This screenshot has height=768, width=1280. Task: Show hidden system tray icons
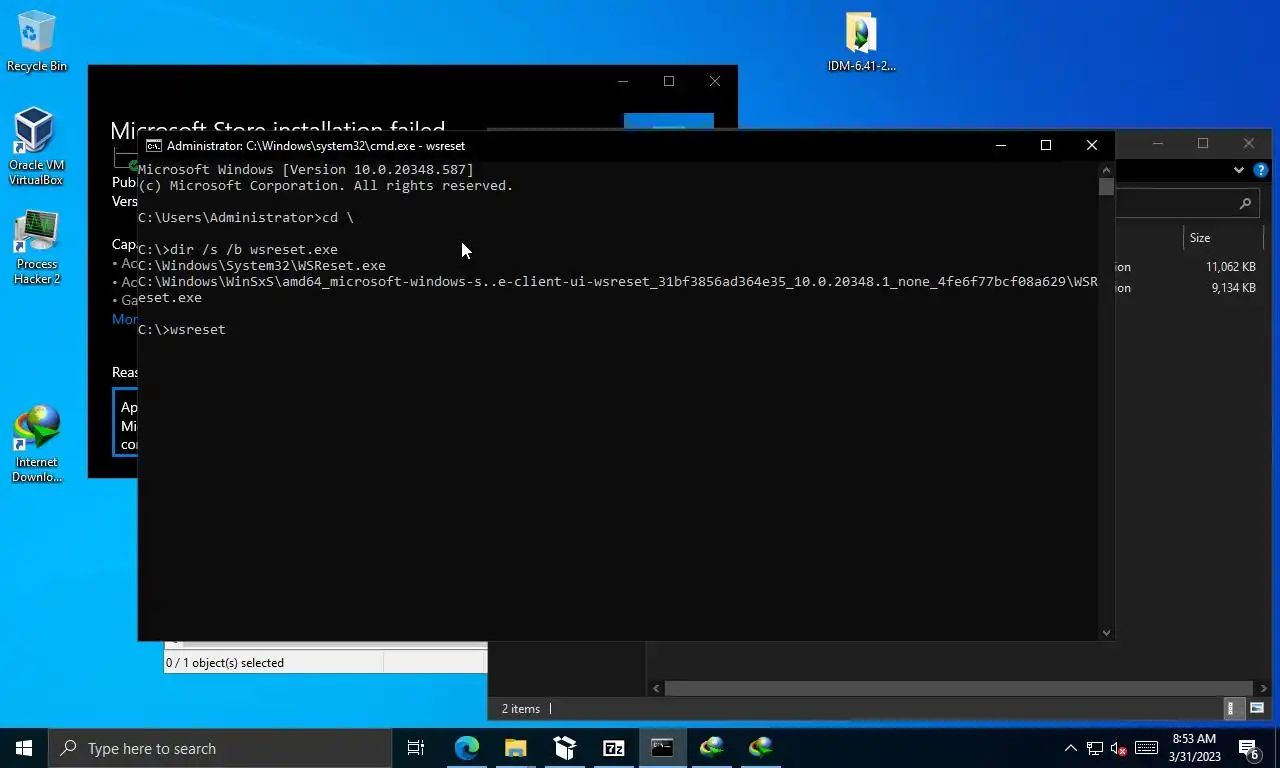pyautogui.click(x=1070, y=748)
